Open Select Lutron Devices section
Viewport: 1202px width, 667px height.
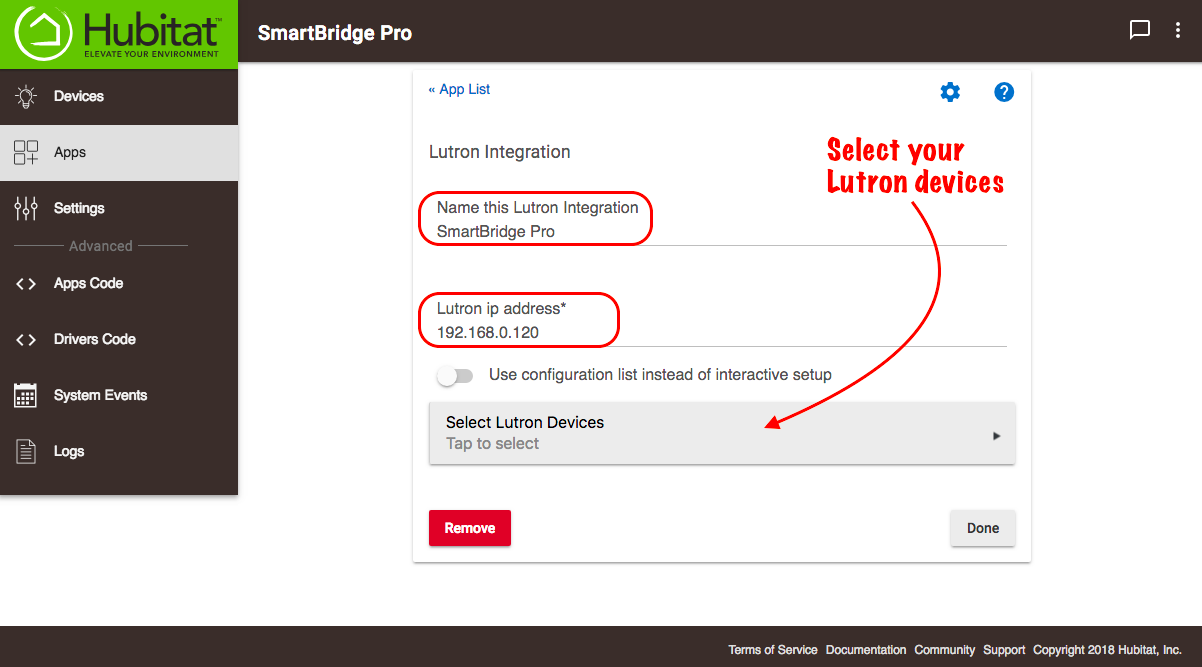click(722, 433)
